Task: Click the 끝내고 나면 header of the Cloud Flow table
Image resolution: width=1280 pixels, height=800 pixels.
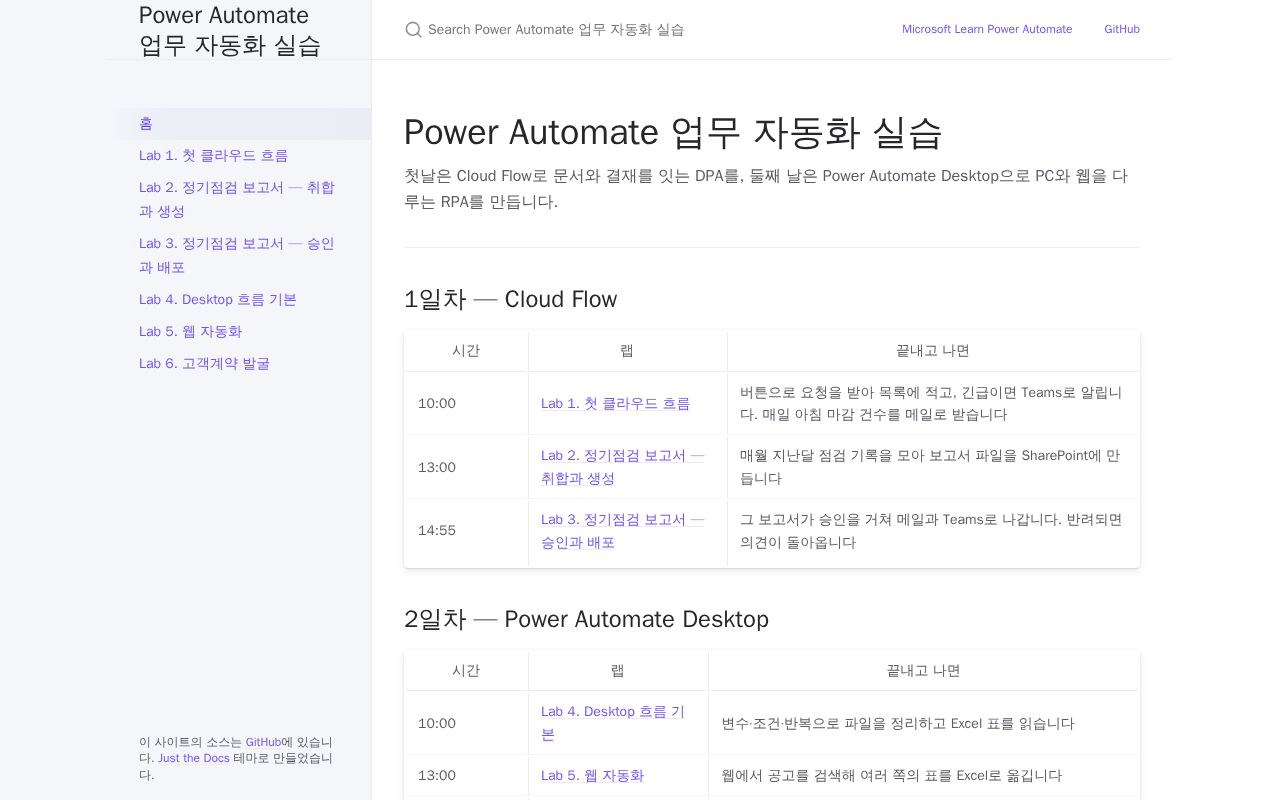Action: click(x=933, y=351)
